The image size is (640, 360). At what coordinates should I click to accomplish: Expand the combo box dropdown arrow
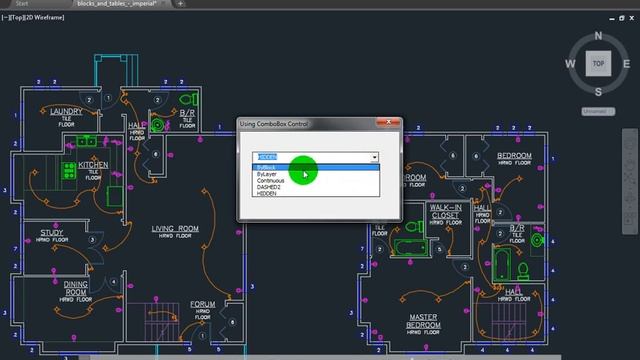click(x=374, y=157)
